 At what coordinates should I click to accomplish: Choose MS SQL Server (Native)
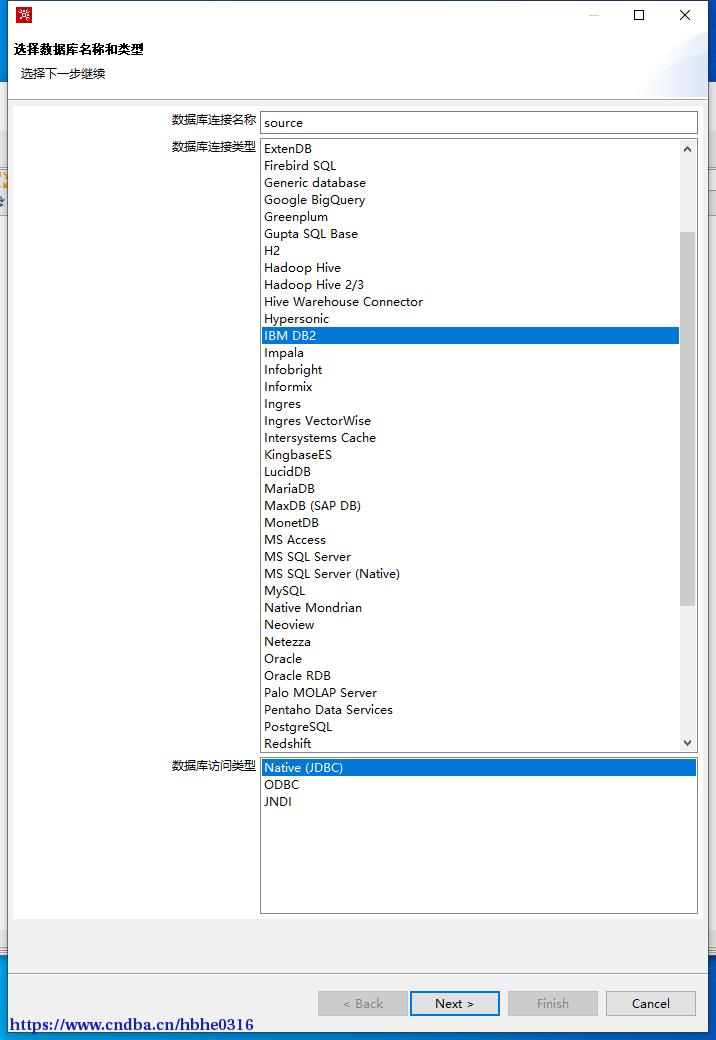coord(471,574)
